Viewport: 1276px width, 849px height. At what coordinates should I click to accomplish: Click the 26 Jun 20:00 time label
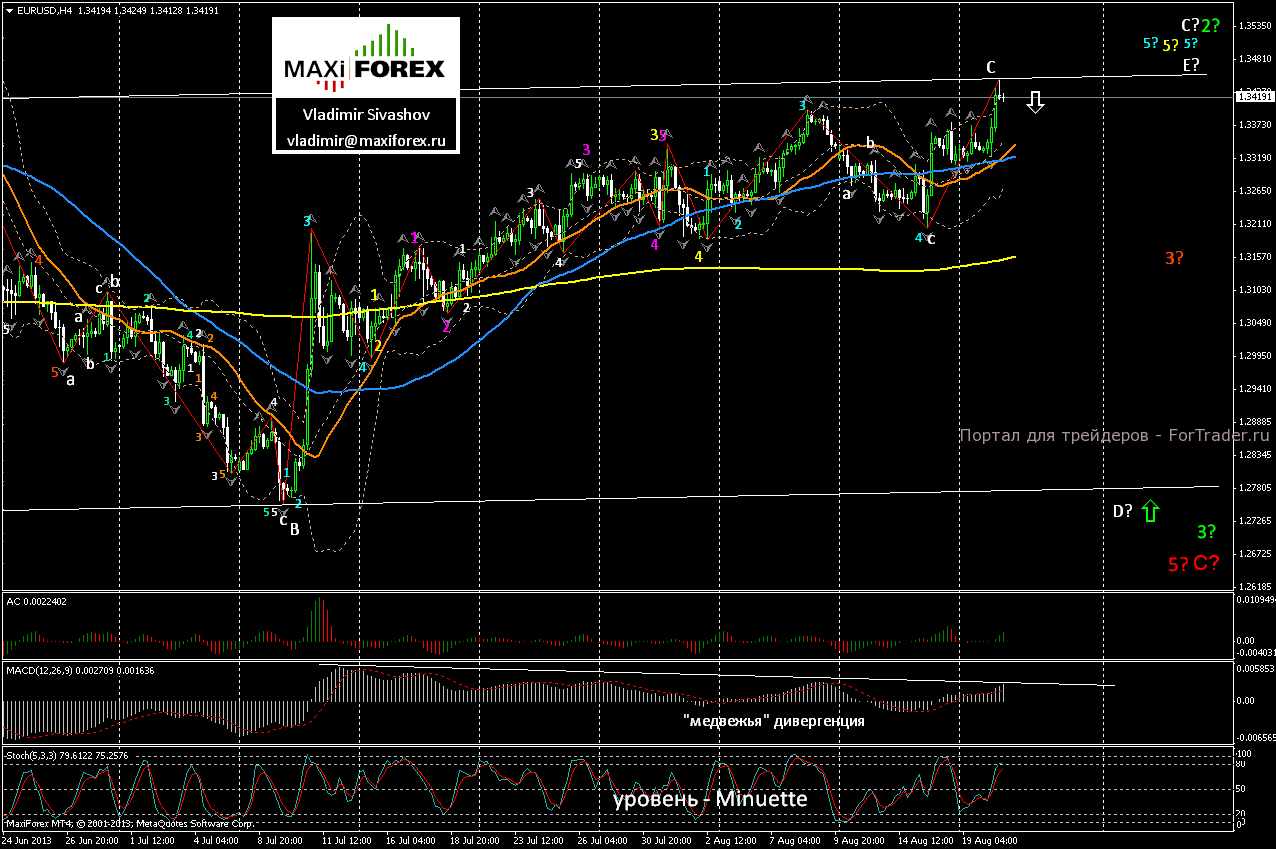coord(91,841)
